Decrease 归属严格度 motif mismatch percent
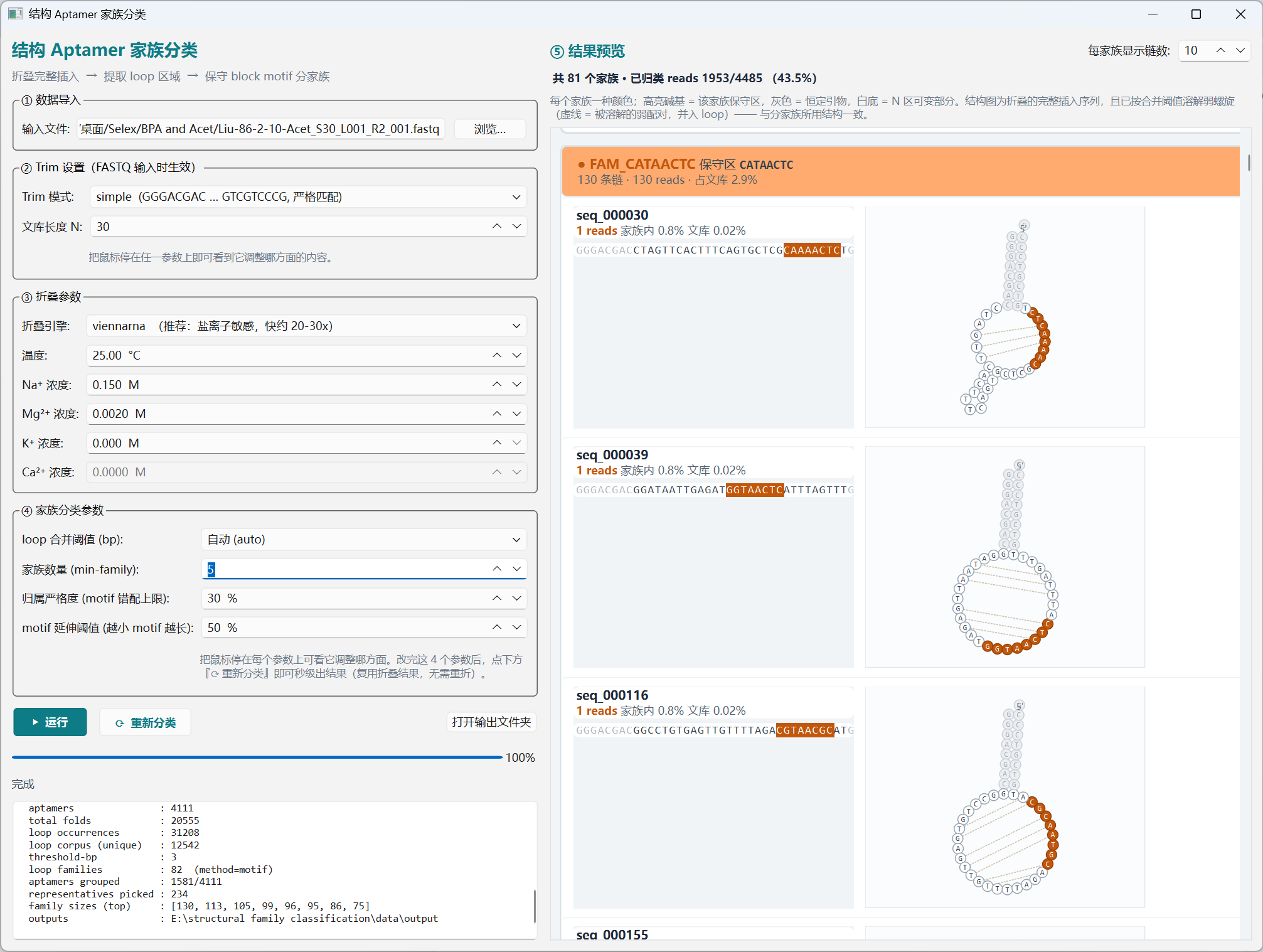This screenshot has height=952, width=1263. 517,599
